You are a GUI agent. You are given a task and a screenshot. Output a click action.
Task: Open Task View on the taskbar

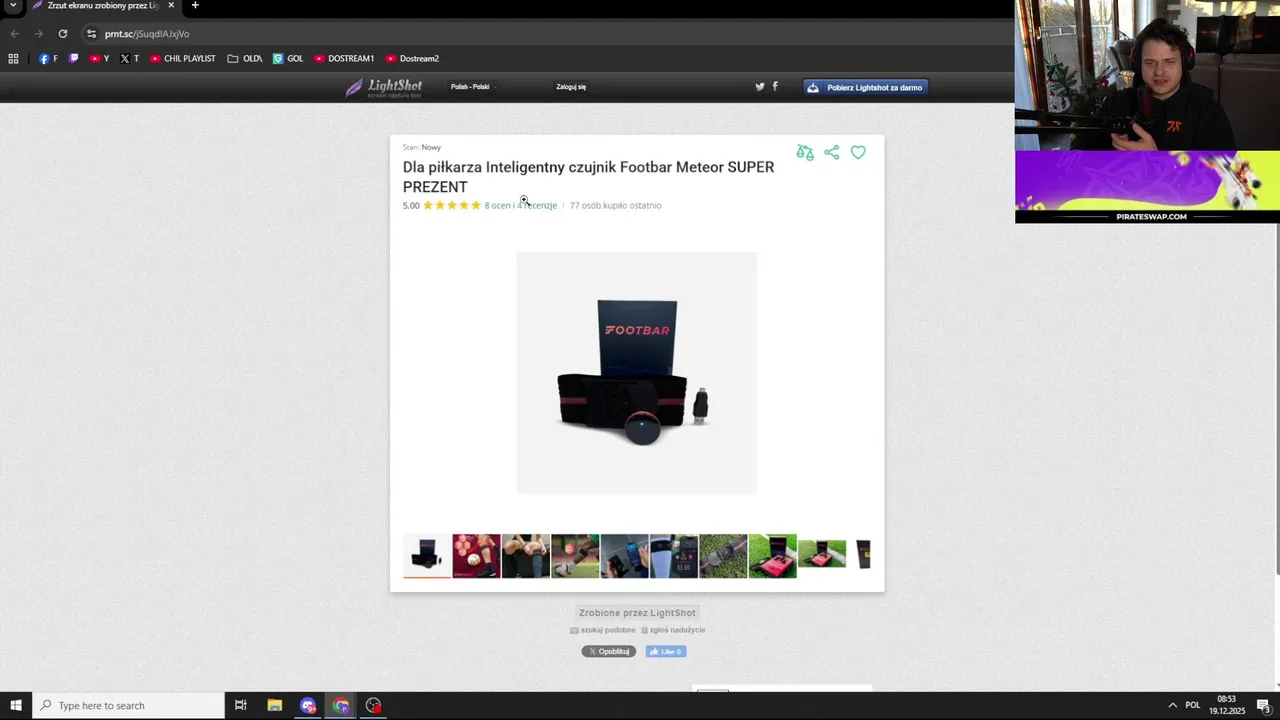241,706
